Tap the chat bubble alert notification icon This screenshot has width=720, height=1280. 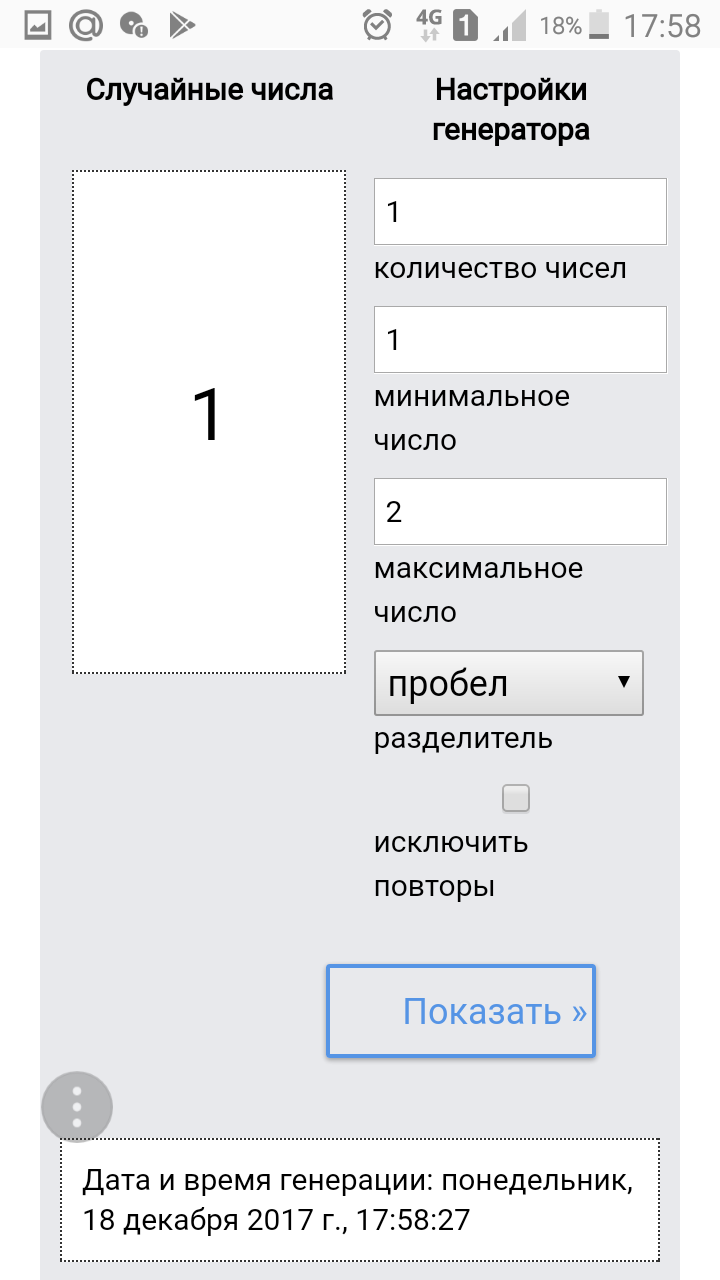133,26
